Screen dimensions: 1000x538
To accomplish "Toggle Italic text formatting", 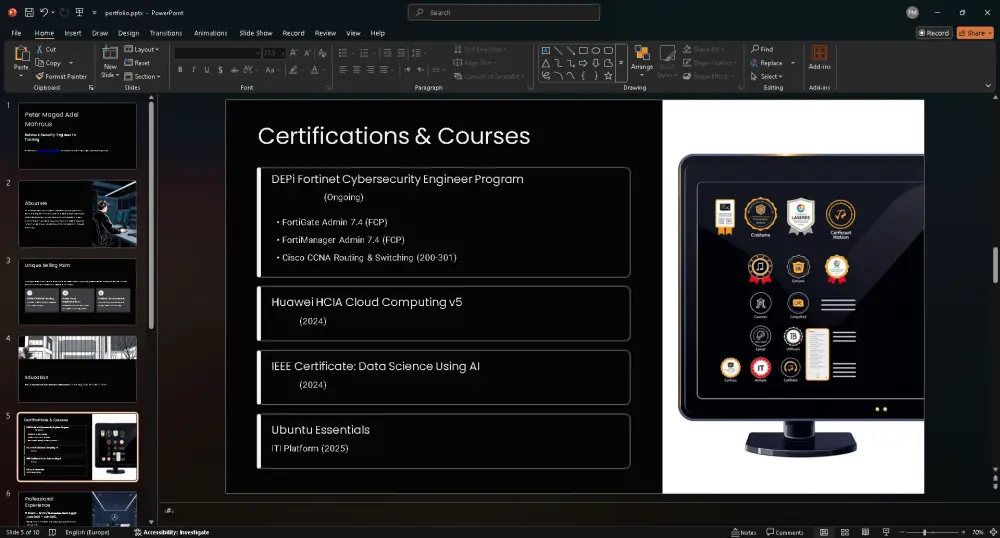I will [194, 70].
